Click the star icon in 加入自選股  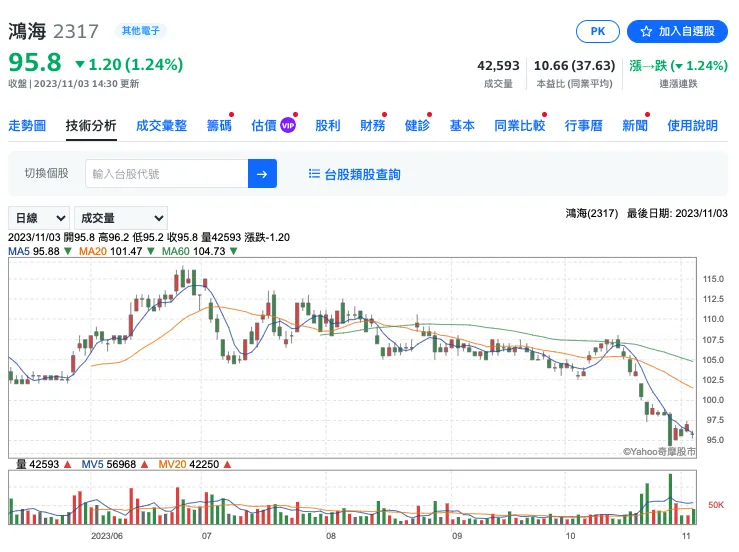646,32
